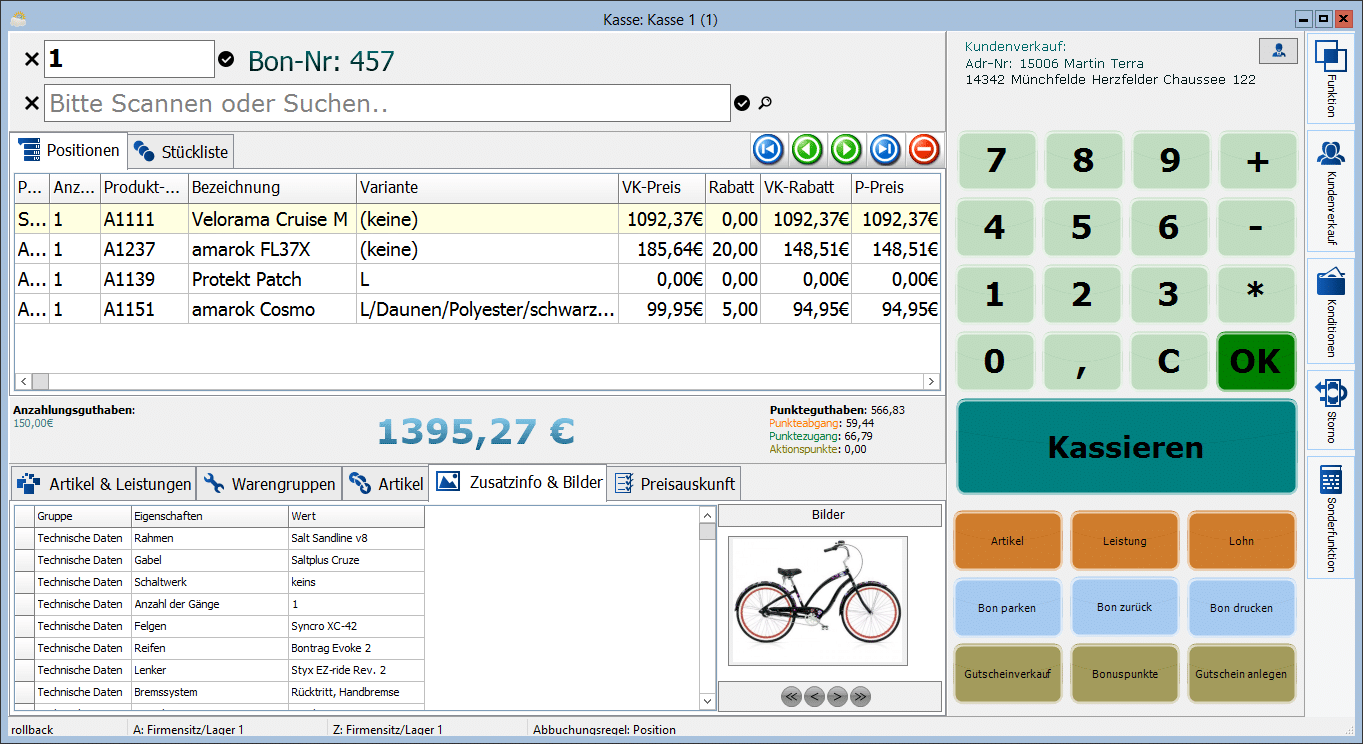The width and height of the screenshot is (1363, 744).
Task: Click the magnifier search icon beside search field
Action: click(x=765, y=103)
